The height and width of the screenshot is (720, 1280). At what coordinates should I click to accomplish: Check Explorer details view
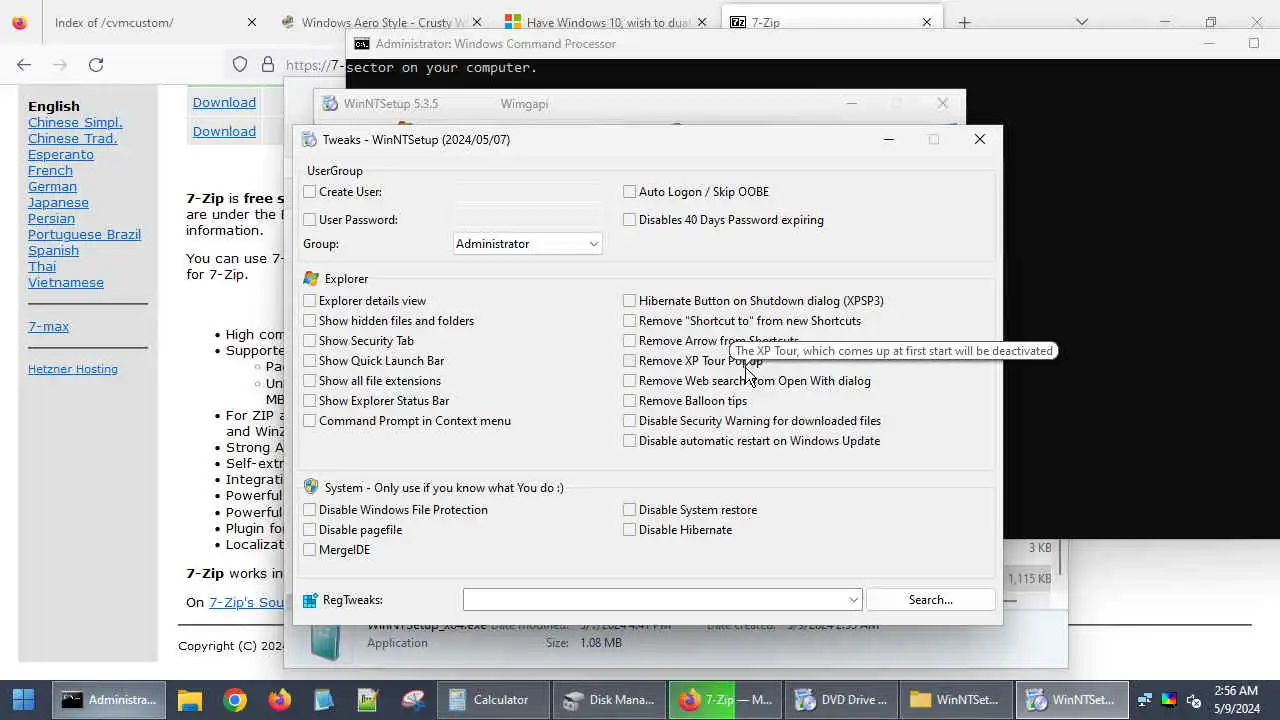point(310,301)
